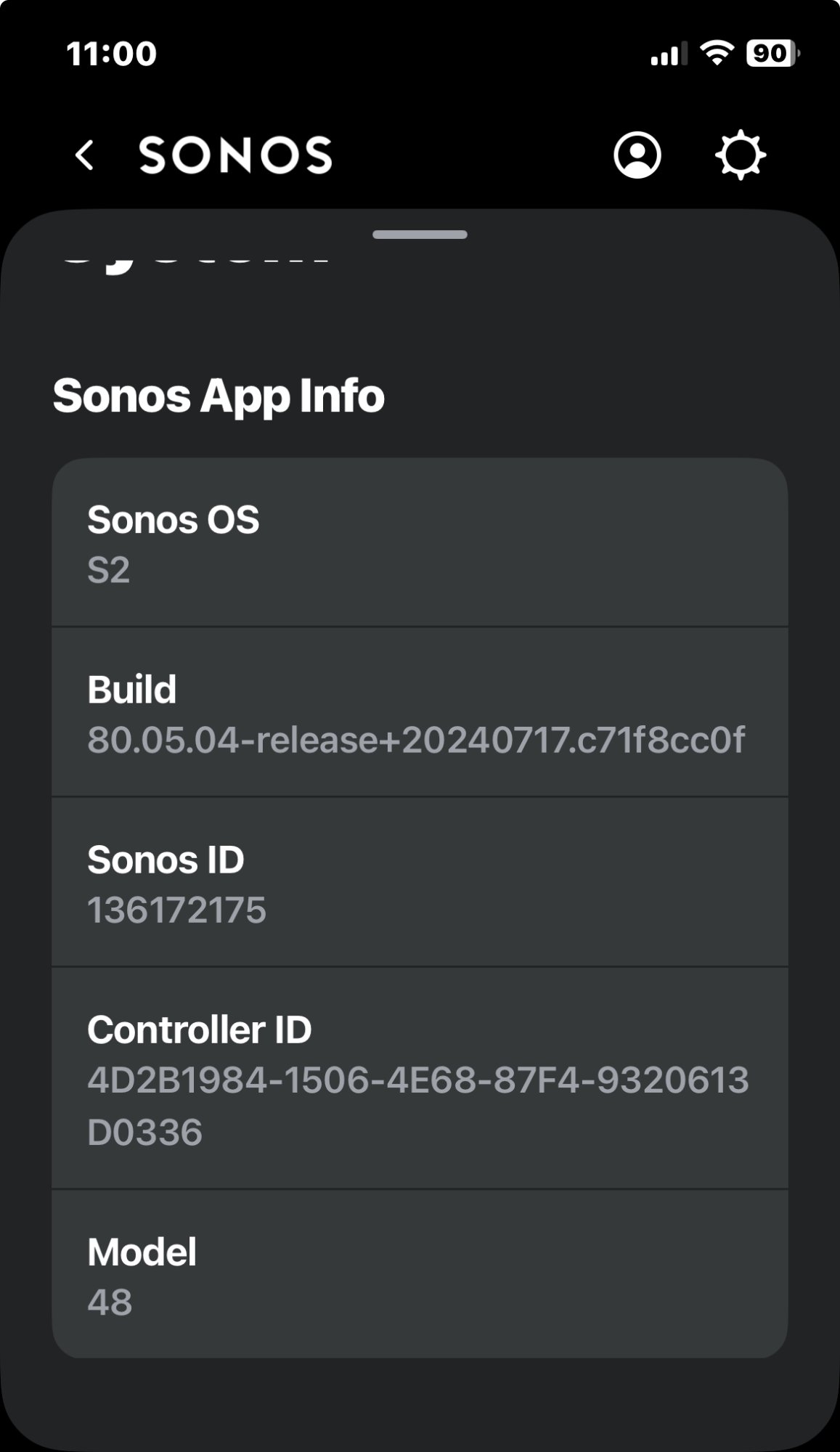Tap the Sonos ID number 136172175
This screenshot has height=1452, width=840.
(177, 910)
